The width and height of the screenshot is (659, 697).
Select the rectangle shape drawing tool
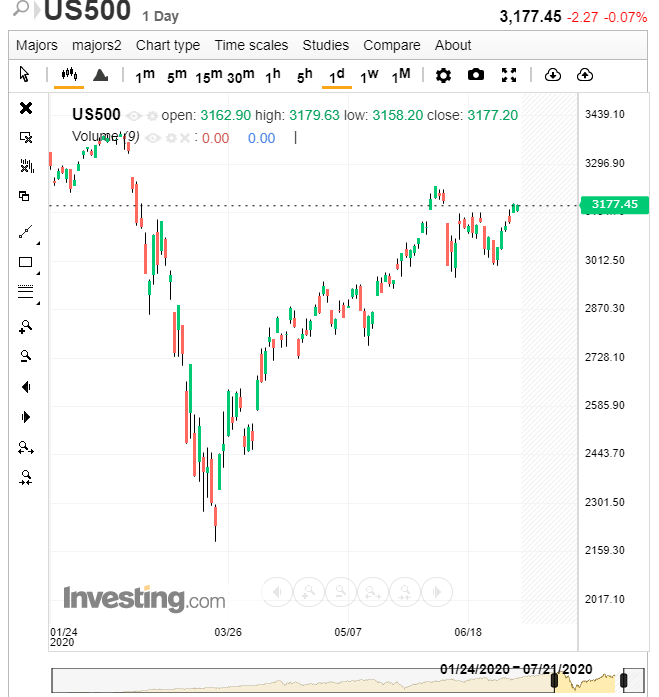click(x=25, y=262)
